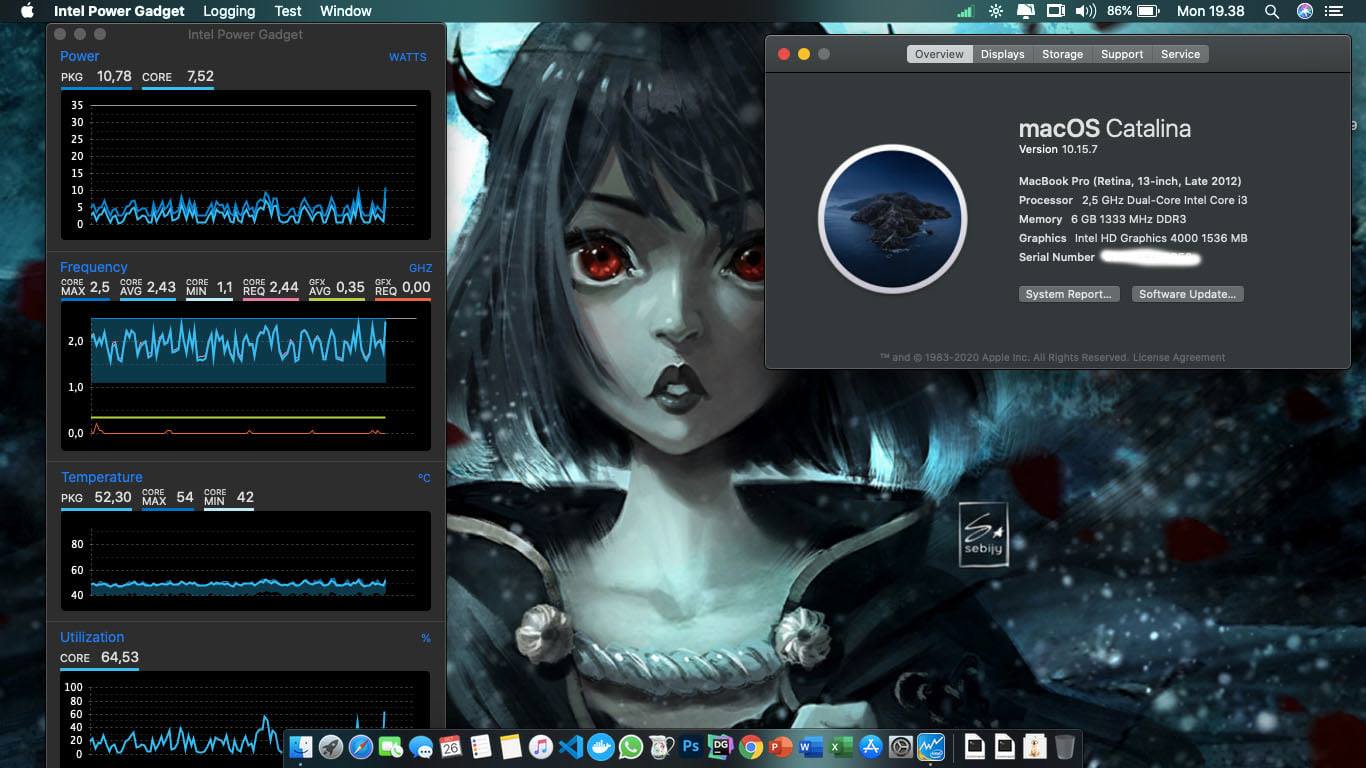Click the CORE power value 7,52
The height and width of the screenshot is (768, 1366).
(200, 76)
